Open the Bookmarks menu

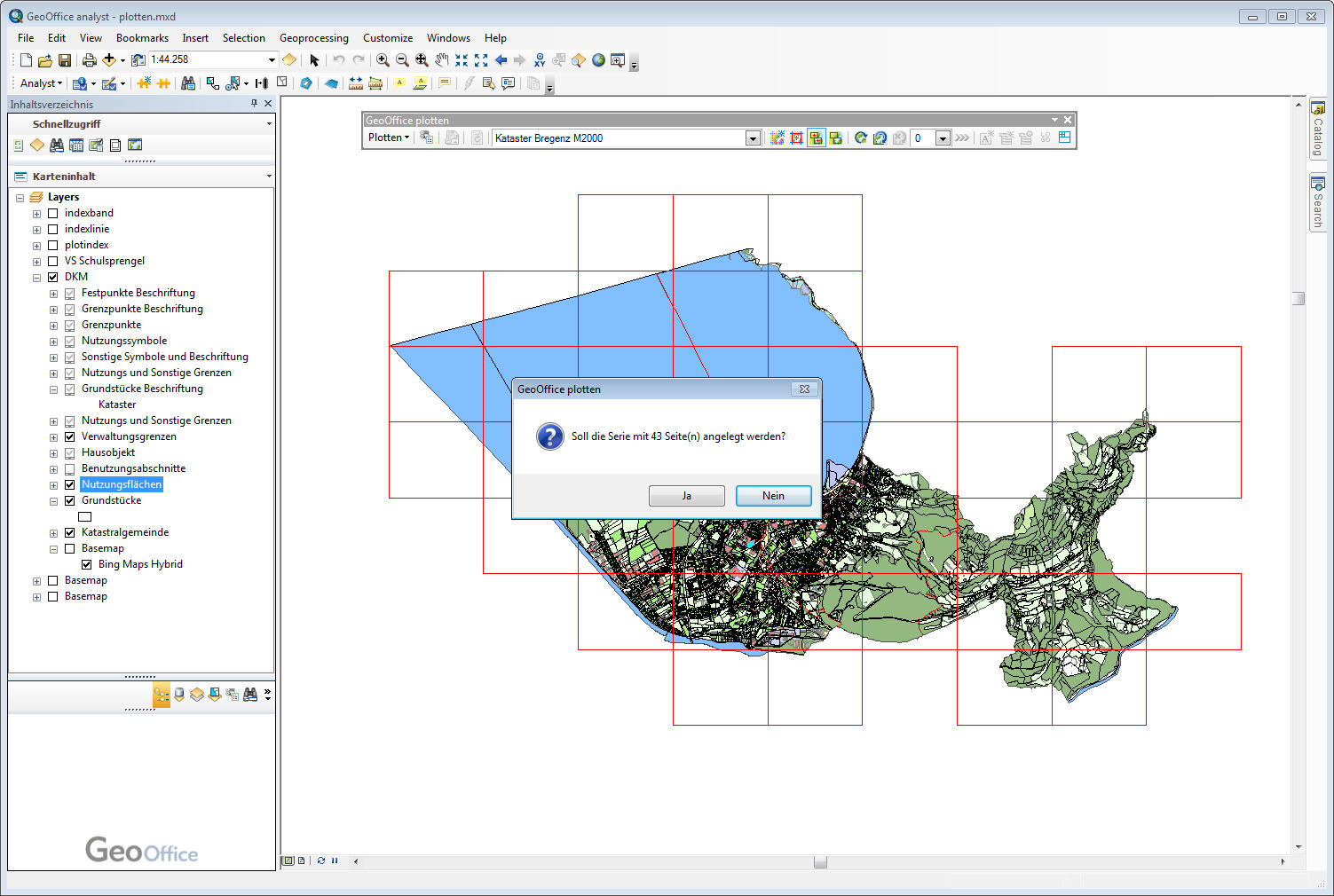(142, 38)
